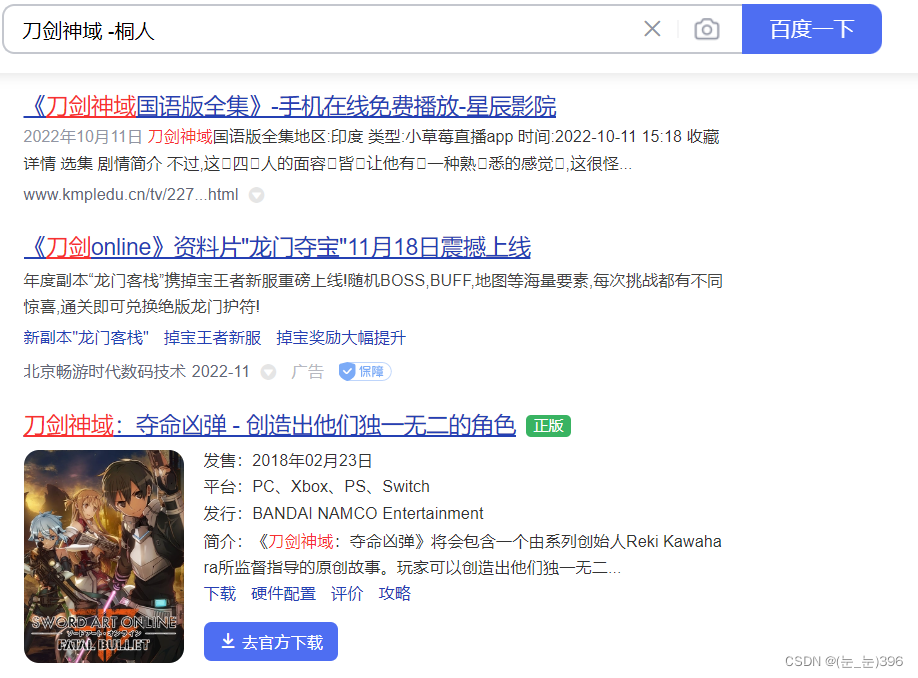Click the 去官方下载 download button
Image resolution: width=918 pixels, height=678 pixels.
pos(270,642)
